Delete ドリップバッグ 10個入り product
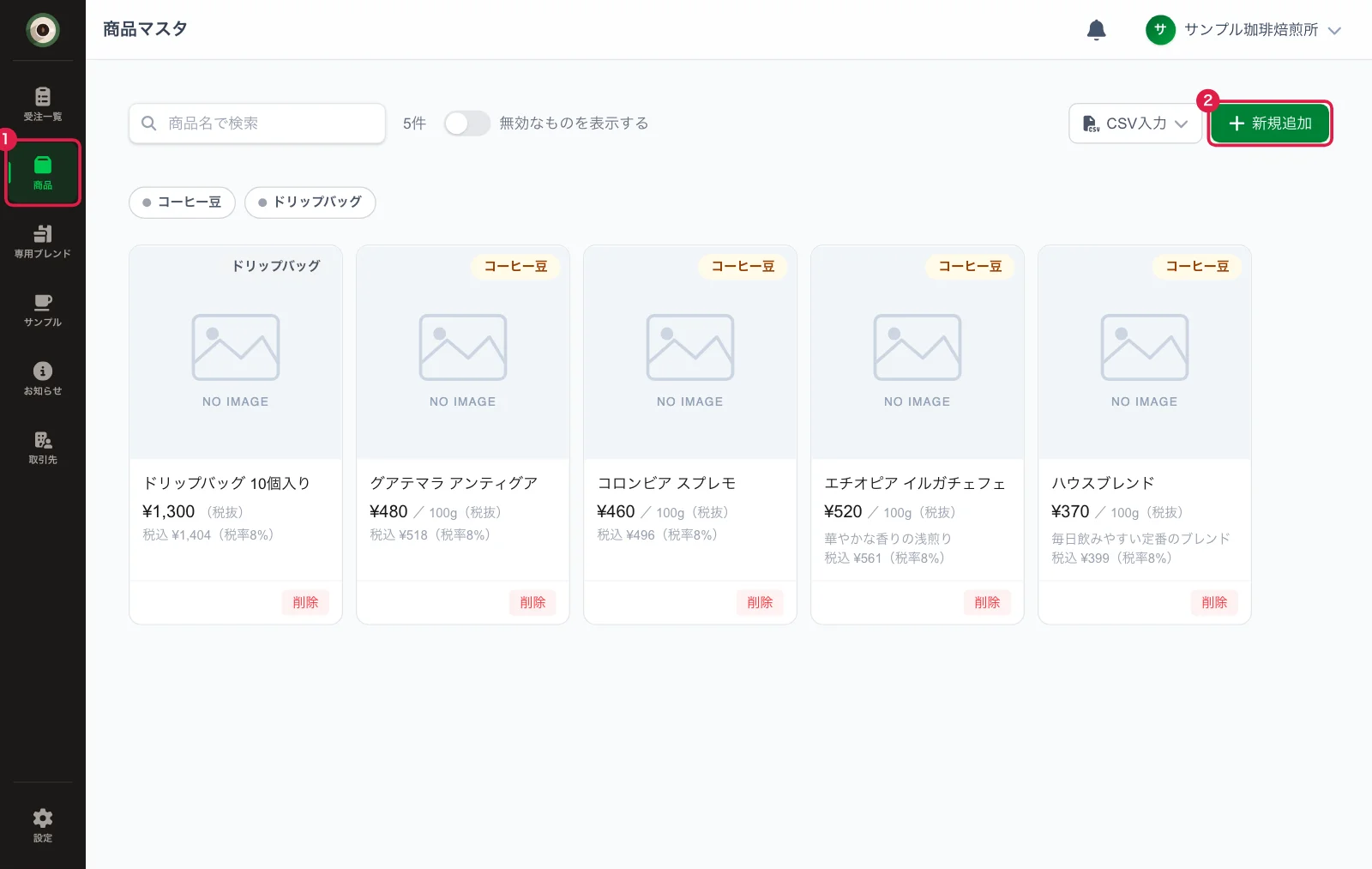This screenshot has height=869, width=1372. click(305, 602)
